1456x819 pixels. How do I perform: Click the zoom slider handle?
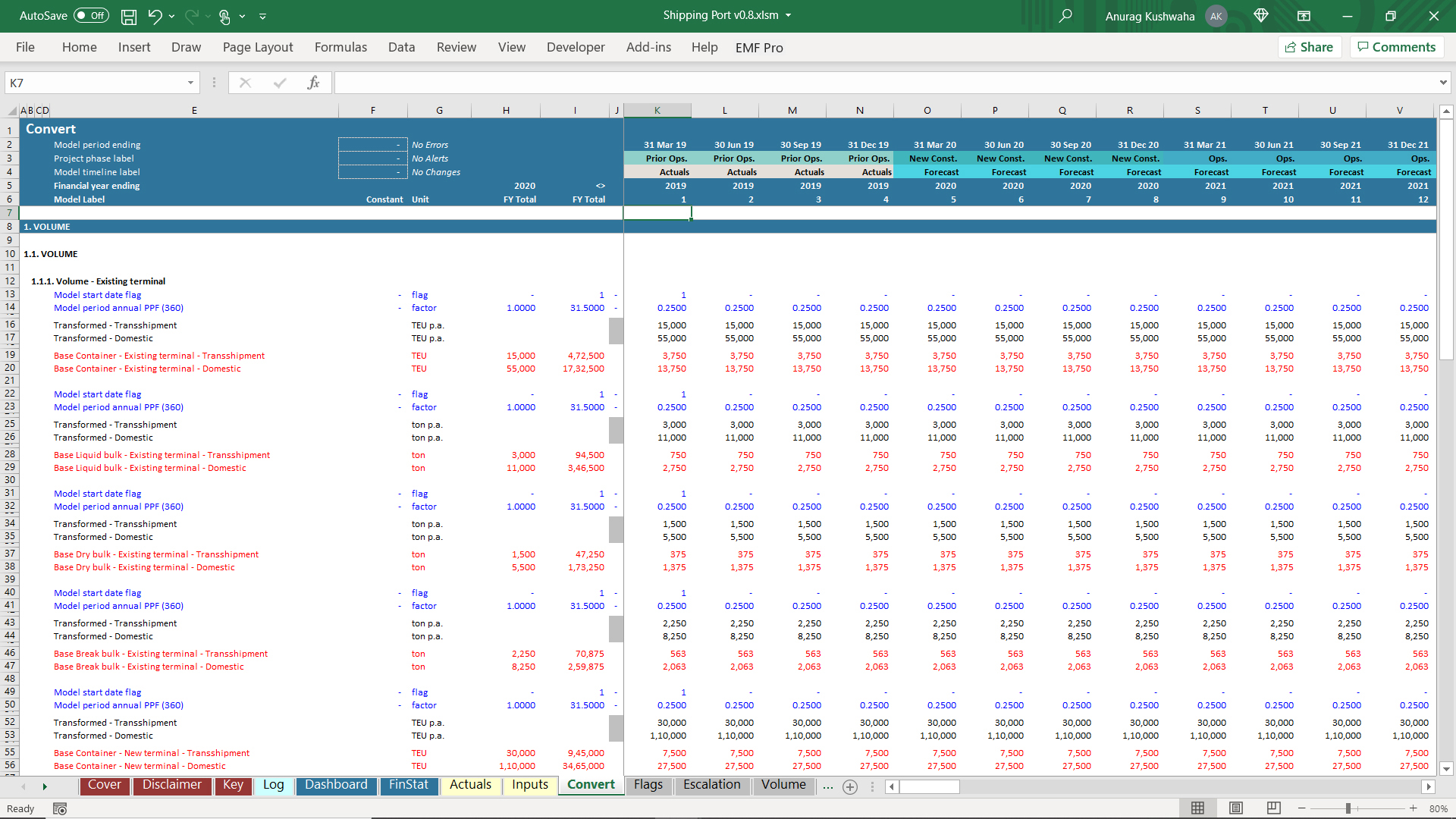pyautogui.click(x=1348, y=809)
